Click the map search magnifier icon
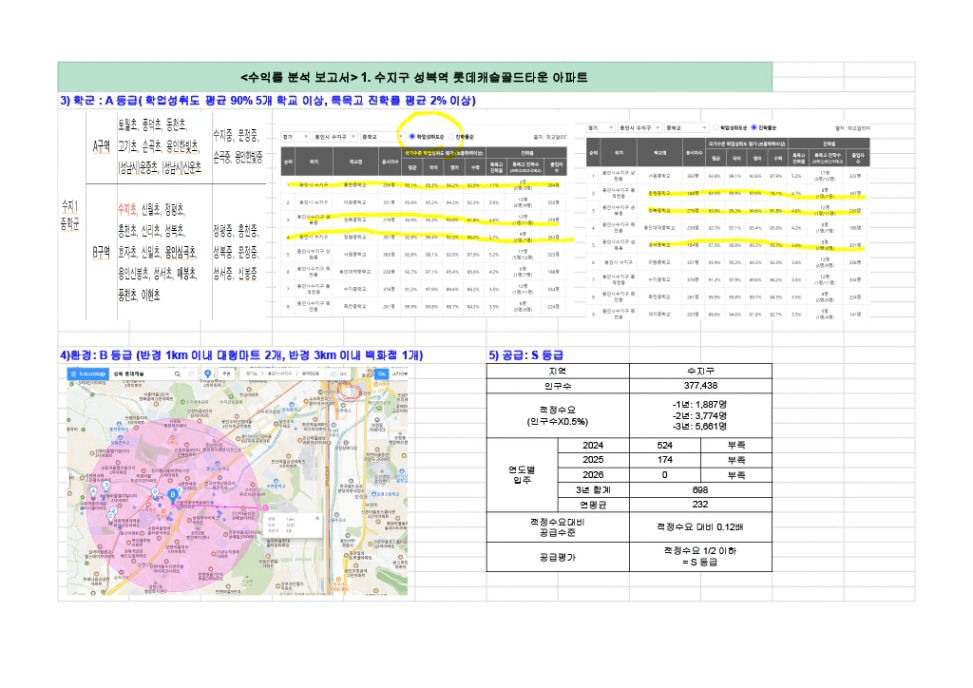Image resolution: width=973 pixels, height=688 pixels. click(x=177, y=374)
